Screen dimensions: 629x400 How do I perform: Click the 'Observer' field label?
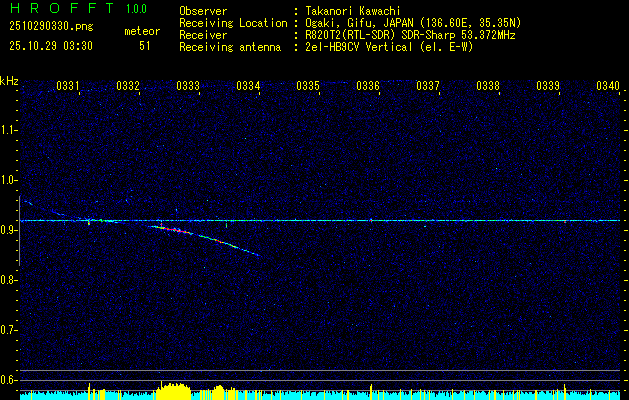[203, 11]
